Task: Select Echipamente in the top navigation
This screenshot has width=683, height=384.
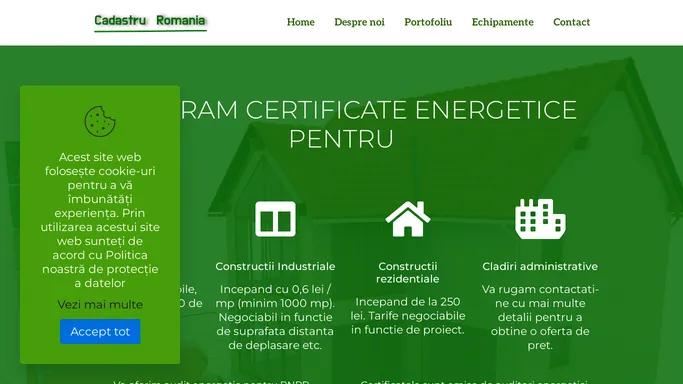Action: click(503, 22)
